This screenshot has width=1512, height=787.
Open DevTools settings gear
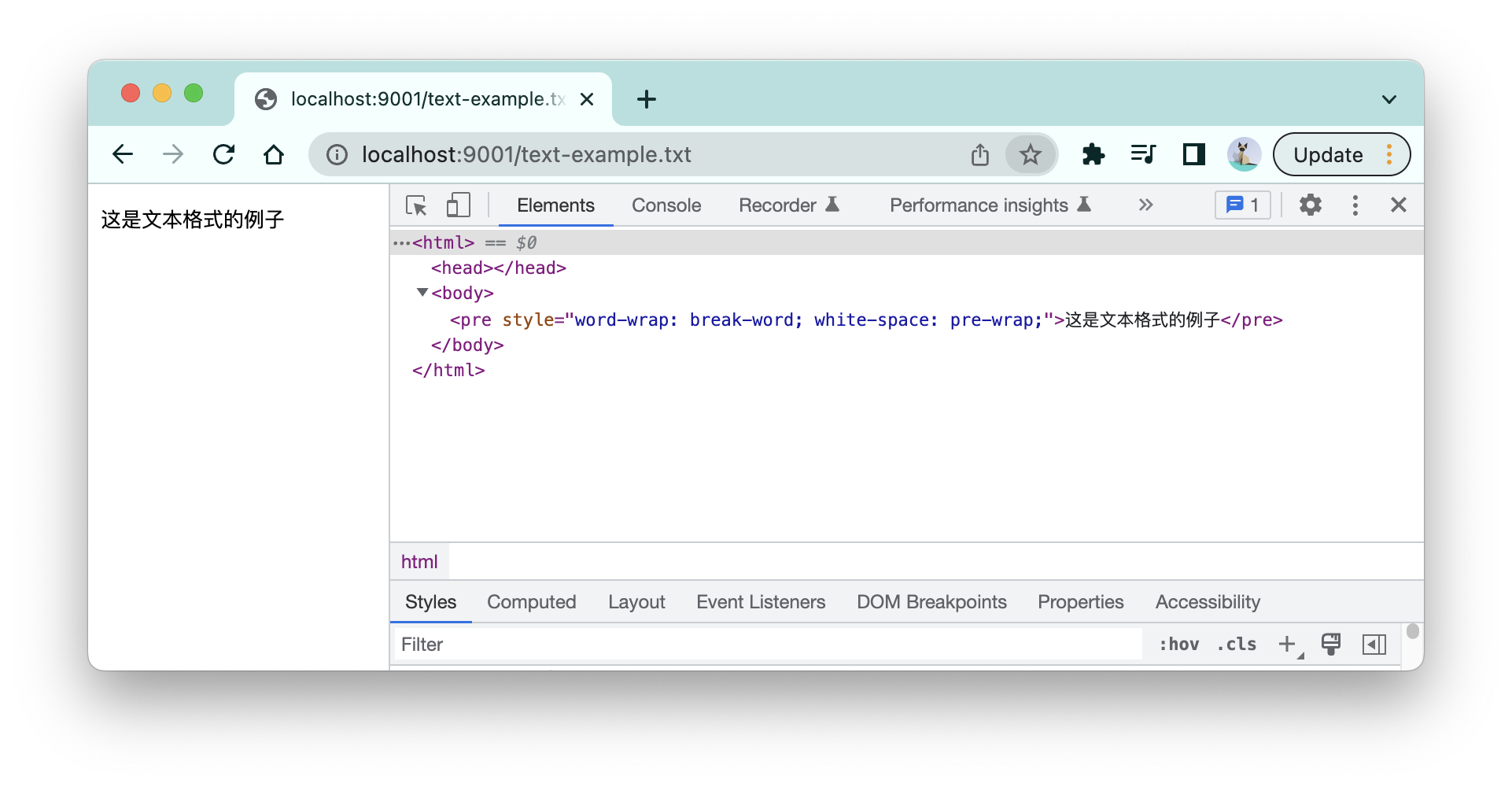pos(1310,205)
